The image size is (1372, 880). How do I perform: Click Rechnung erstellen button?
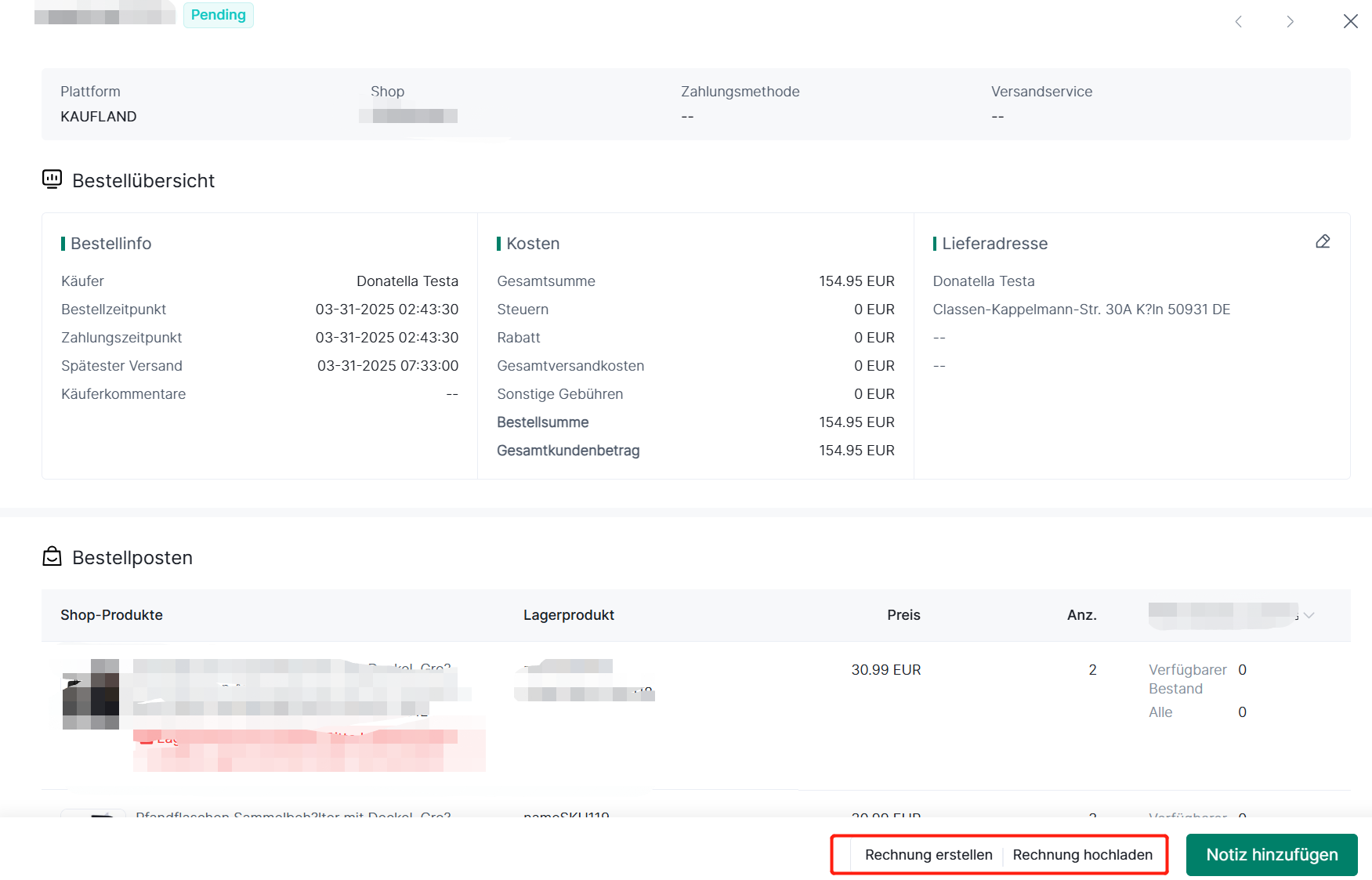(928, 855)
